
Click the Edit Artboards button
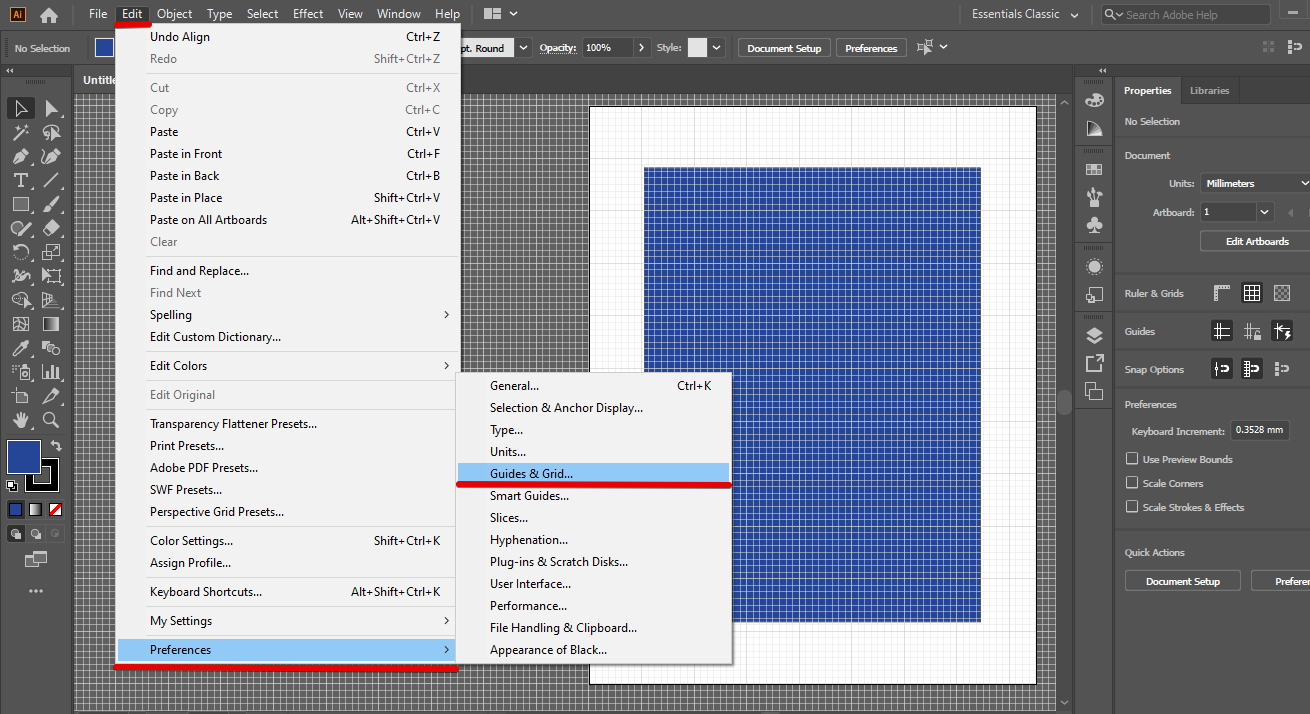(x=1257, y=241)
